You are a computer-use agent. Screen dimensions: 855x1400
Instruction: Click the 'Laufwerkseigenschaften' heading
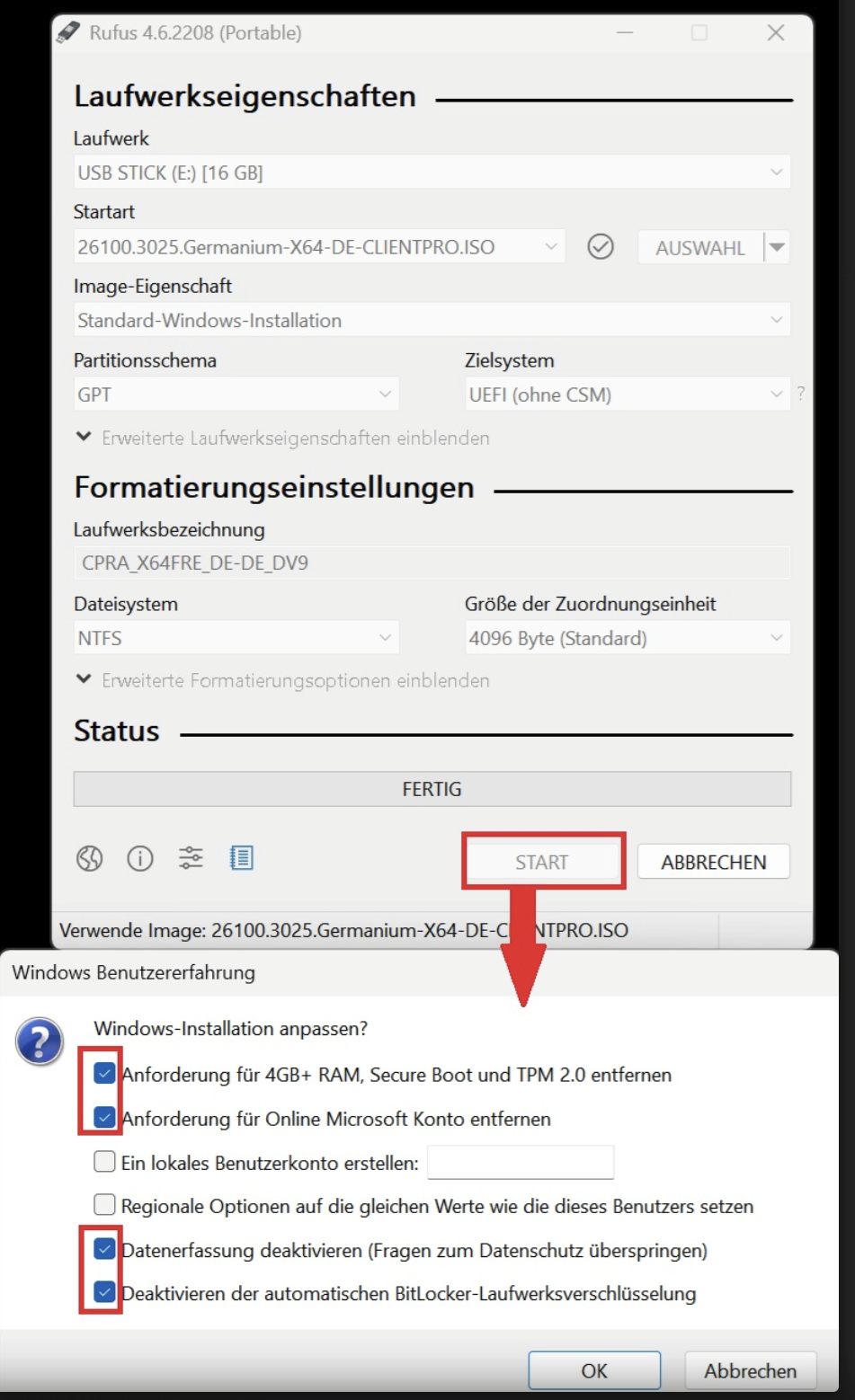click(x=245, y=96)
